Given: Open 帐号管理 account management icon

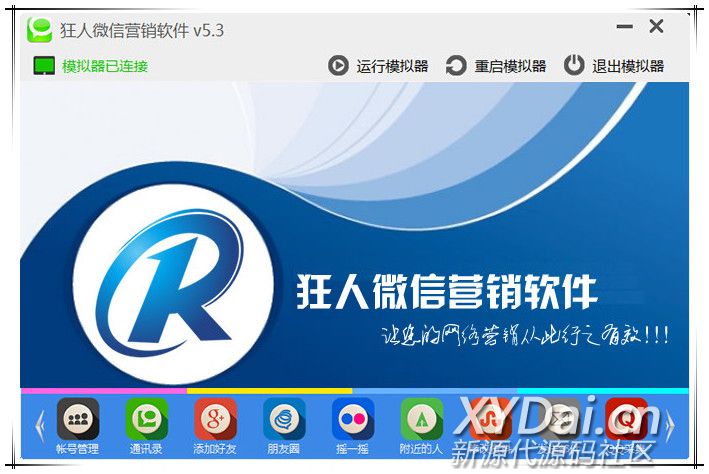Looking at the screenshot, I should coord(78,419).
